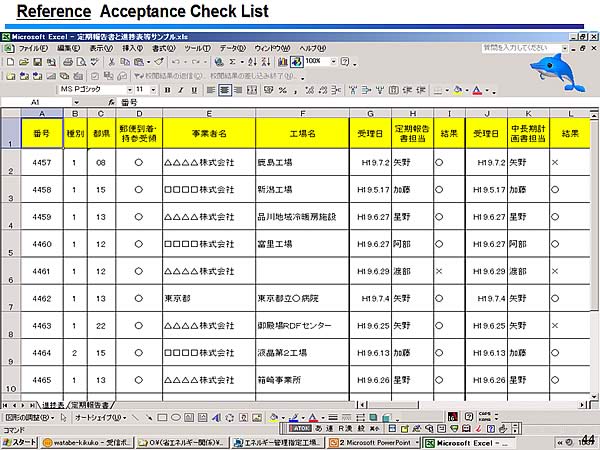Open the 図形の調整 Draw menu dropdown
The height and width of the screenshot is (450, 600).
(30, 417)
